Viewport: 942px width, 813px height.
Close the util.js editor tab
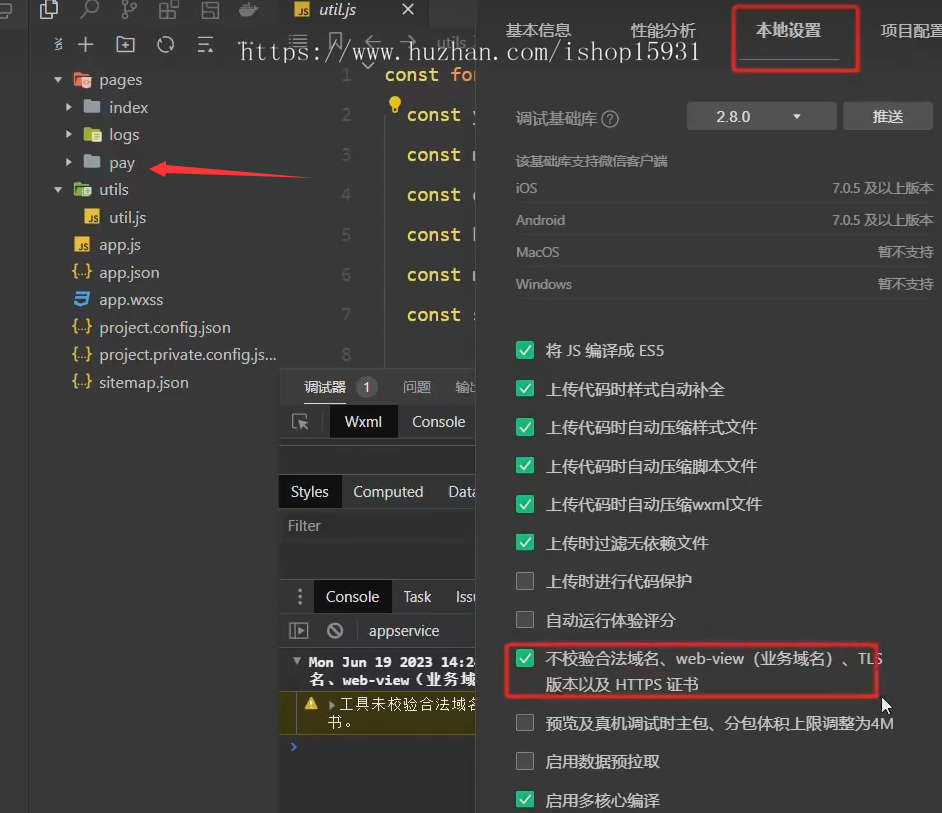[x=408, y=10]
